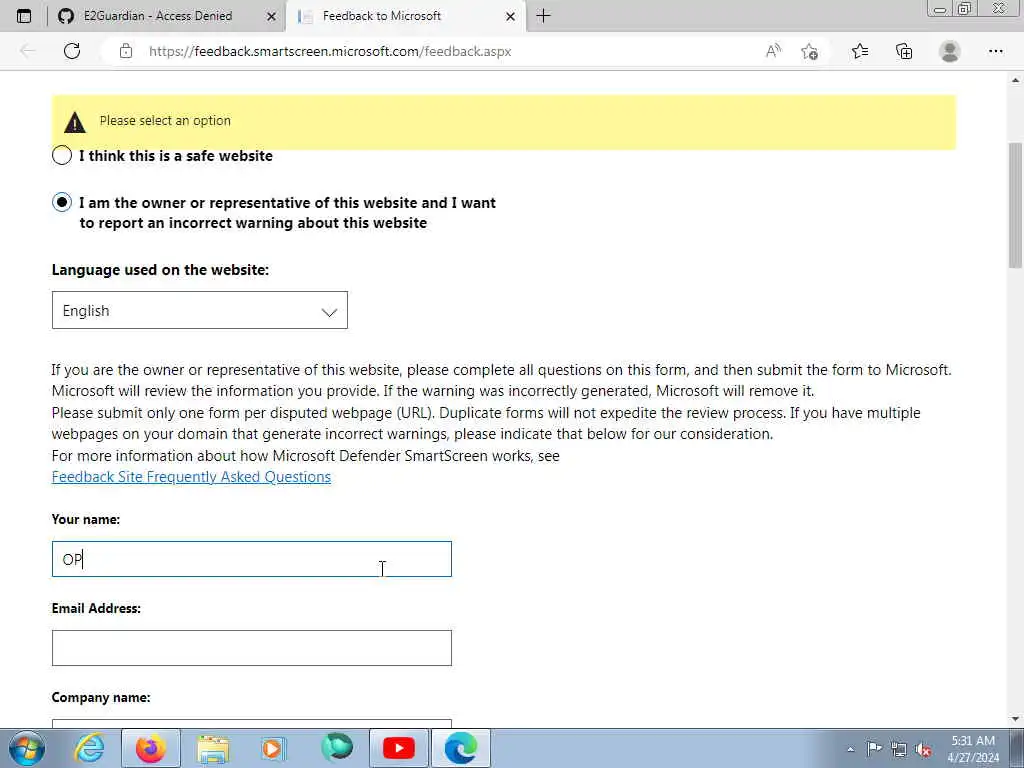Open Collections panel
This screenshot has height=768, width=1024.
pyautogui.click(x=904, y=51)
